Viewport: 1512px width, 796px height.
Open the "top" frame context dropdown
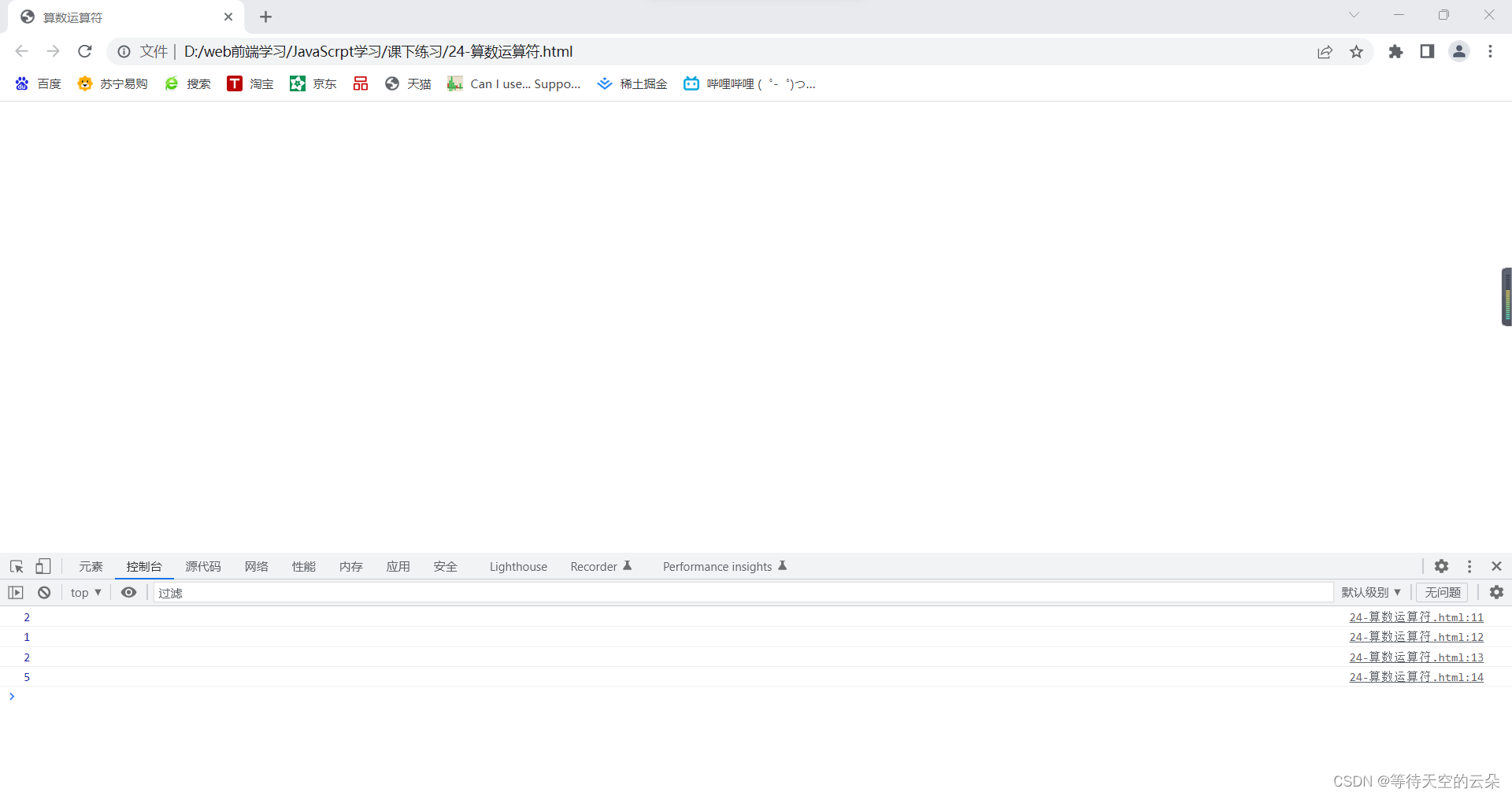tap(85, 592)
